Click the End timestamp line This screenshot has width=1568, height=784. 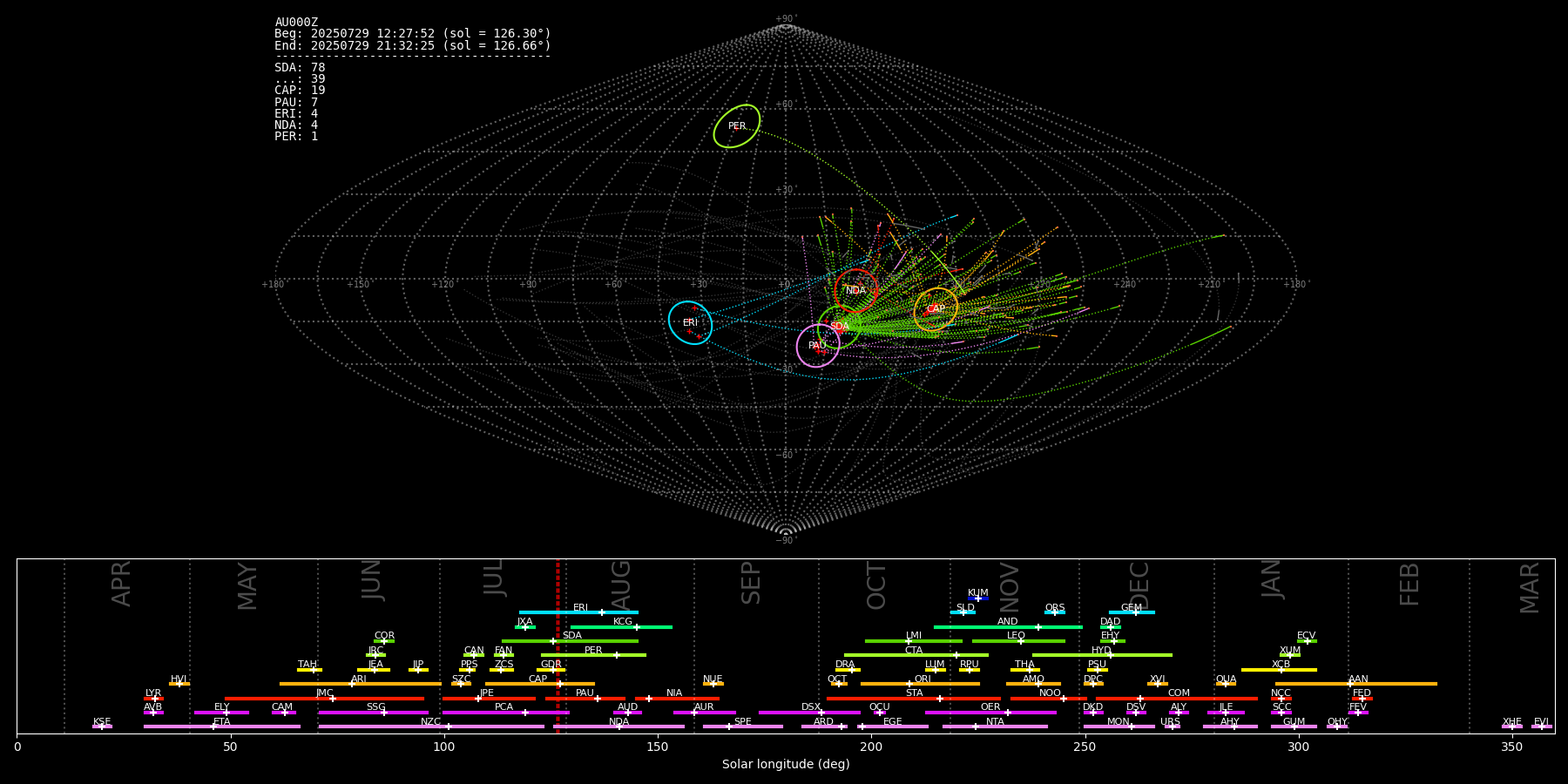[x=413, y=45]
